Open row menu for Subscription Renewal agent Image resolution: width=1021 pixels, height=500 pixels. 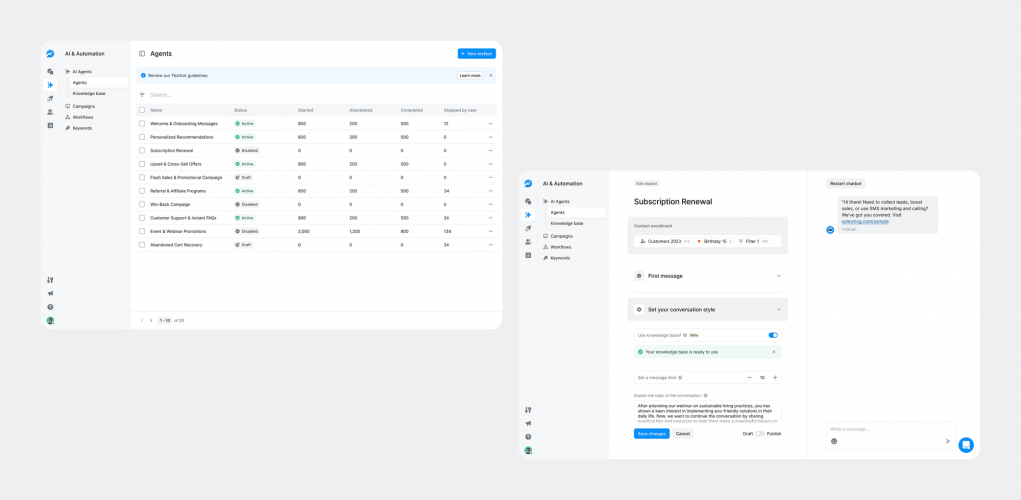490,150
